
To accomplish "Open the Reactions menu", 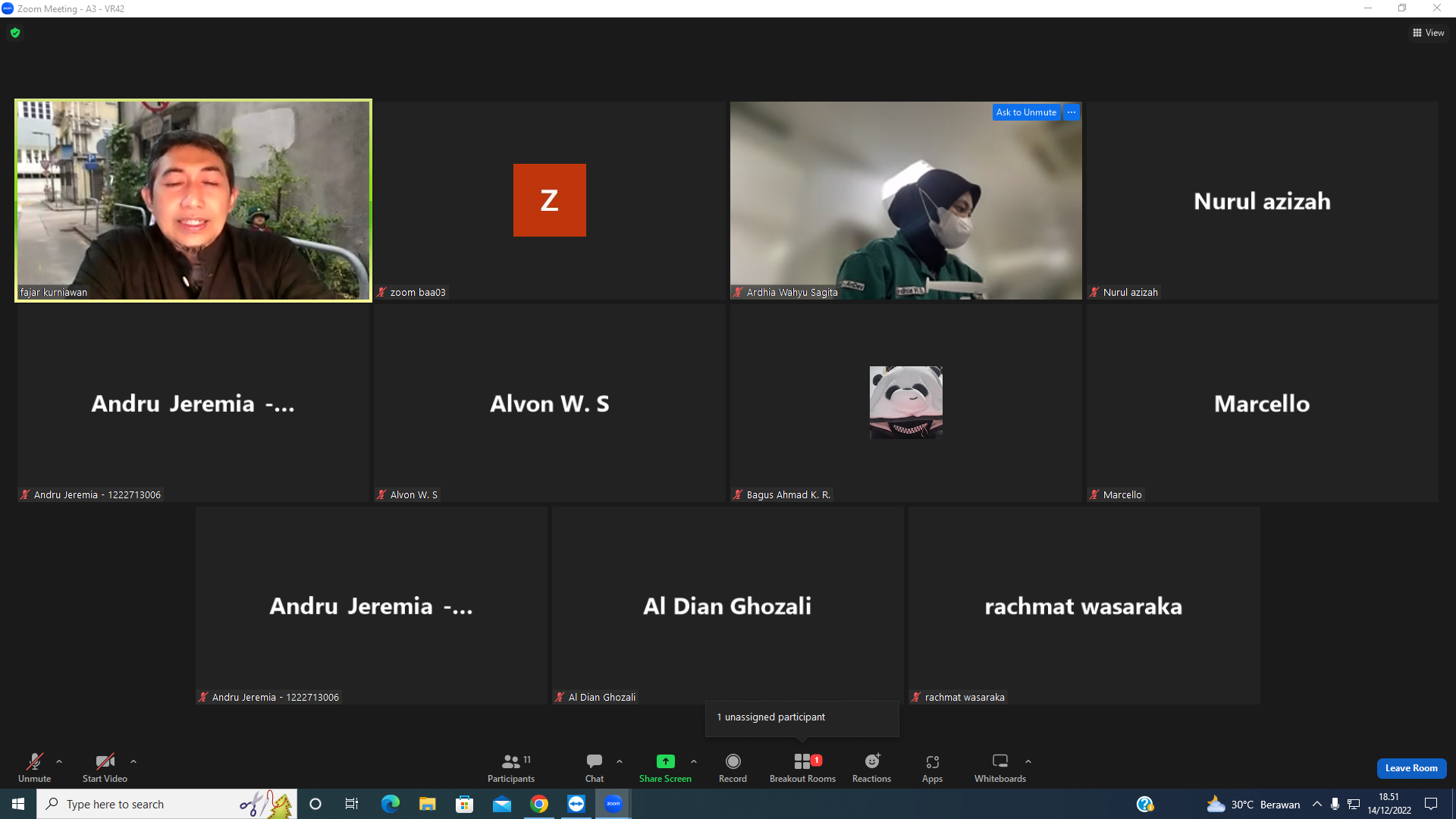I will pos(871,767).
